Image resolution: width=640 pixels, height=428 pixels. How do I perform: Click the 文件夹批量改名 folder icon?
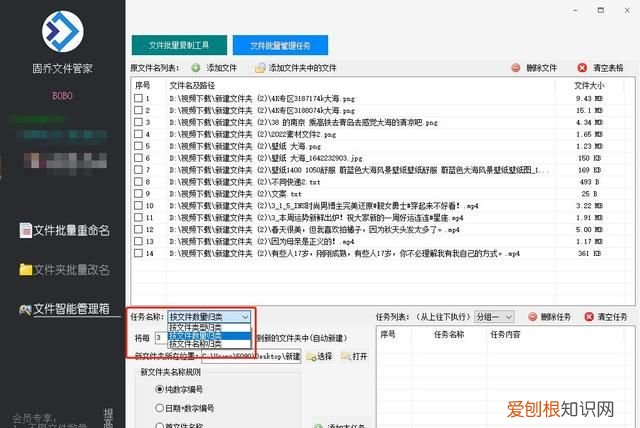coord(26,270)
